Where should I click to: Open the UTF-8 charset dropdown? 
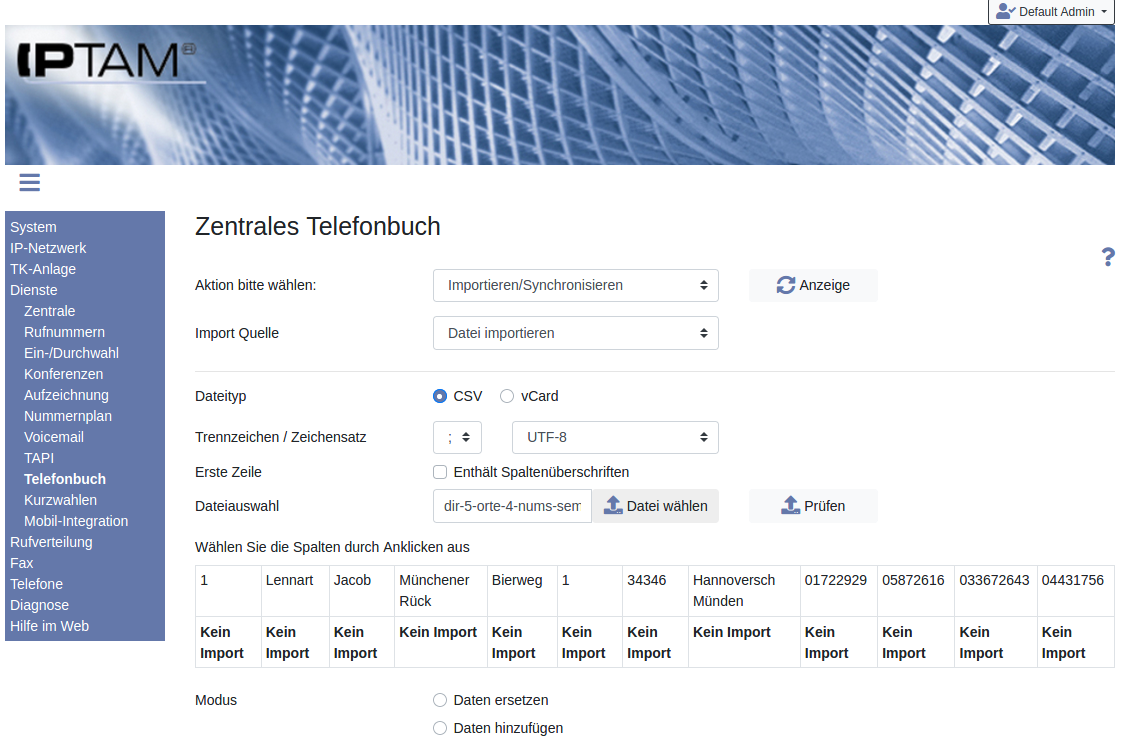pos(614,437)
